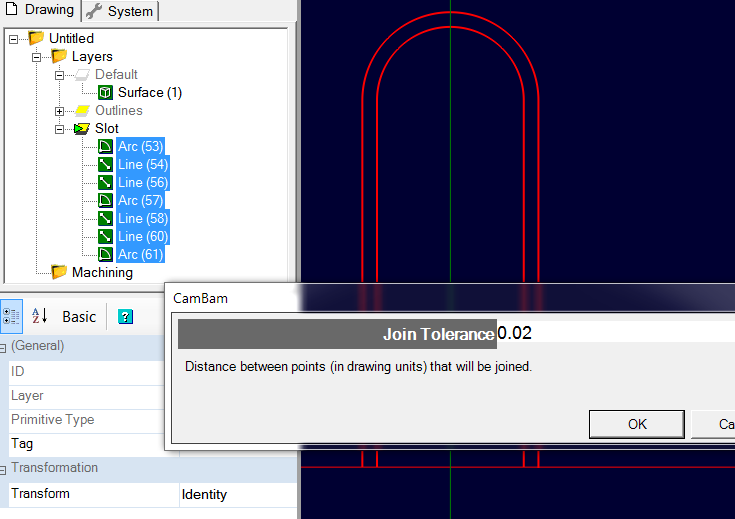This screenshot has height=519, width=735.
Task: Click the yellow Outlines layer icon
Action: (x=82, y=110)
